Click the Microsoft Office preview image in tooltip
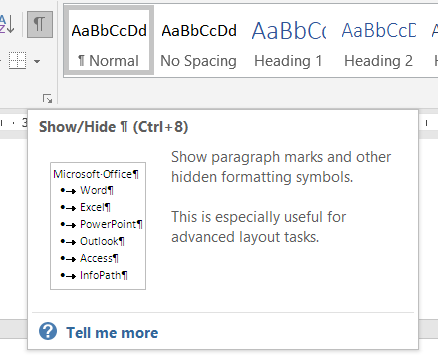This screenshot has width=438, height=363. (x=98, y=226)
